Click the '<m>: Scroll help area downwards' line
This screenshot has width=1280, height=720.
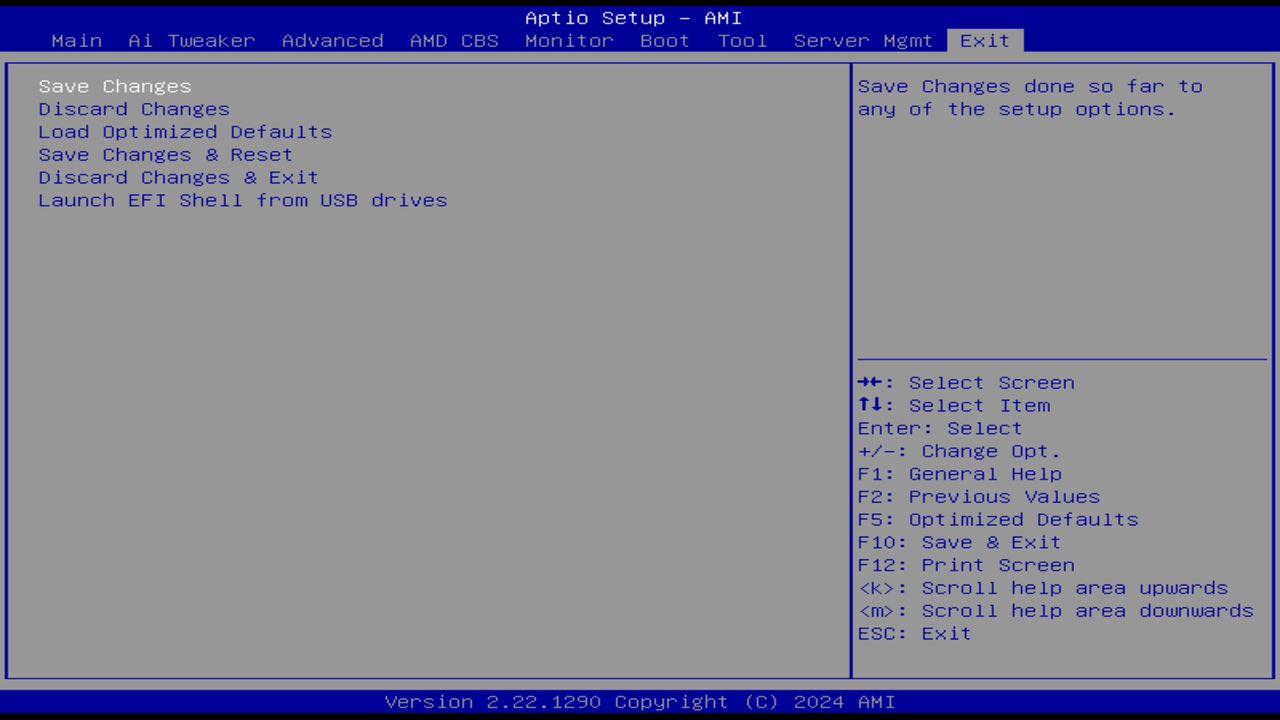pos(1056,611)
